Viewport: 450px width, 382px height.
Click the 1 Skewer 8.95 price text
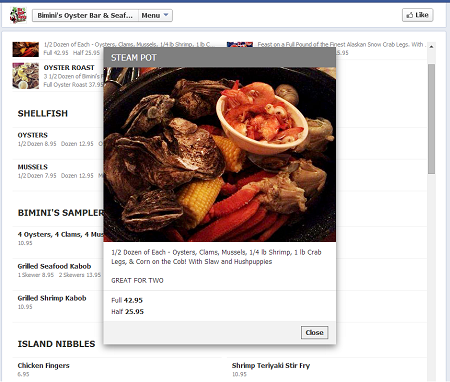[36, 275]
